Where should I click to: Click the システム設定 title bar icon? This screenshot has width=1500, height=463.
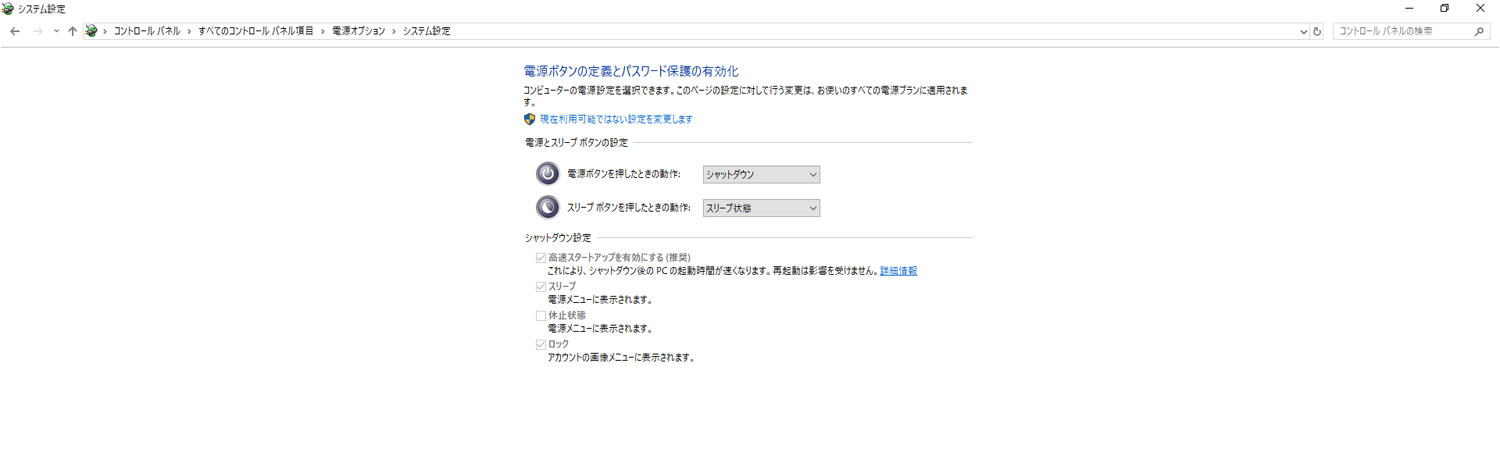point(8,8)
